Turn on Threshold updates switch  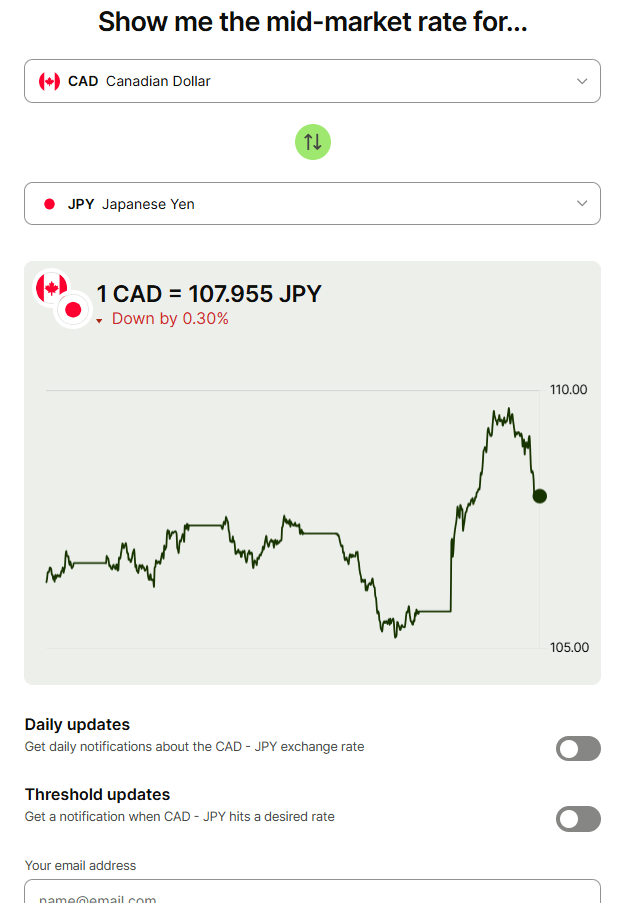tap(578, 819)
